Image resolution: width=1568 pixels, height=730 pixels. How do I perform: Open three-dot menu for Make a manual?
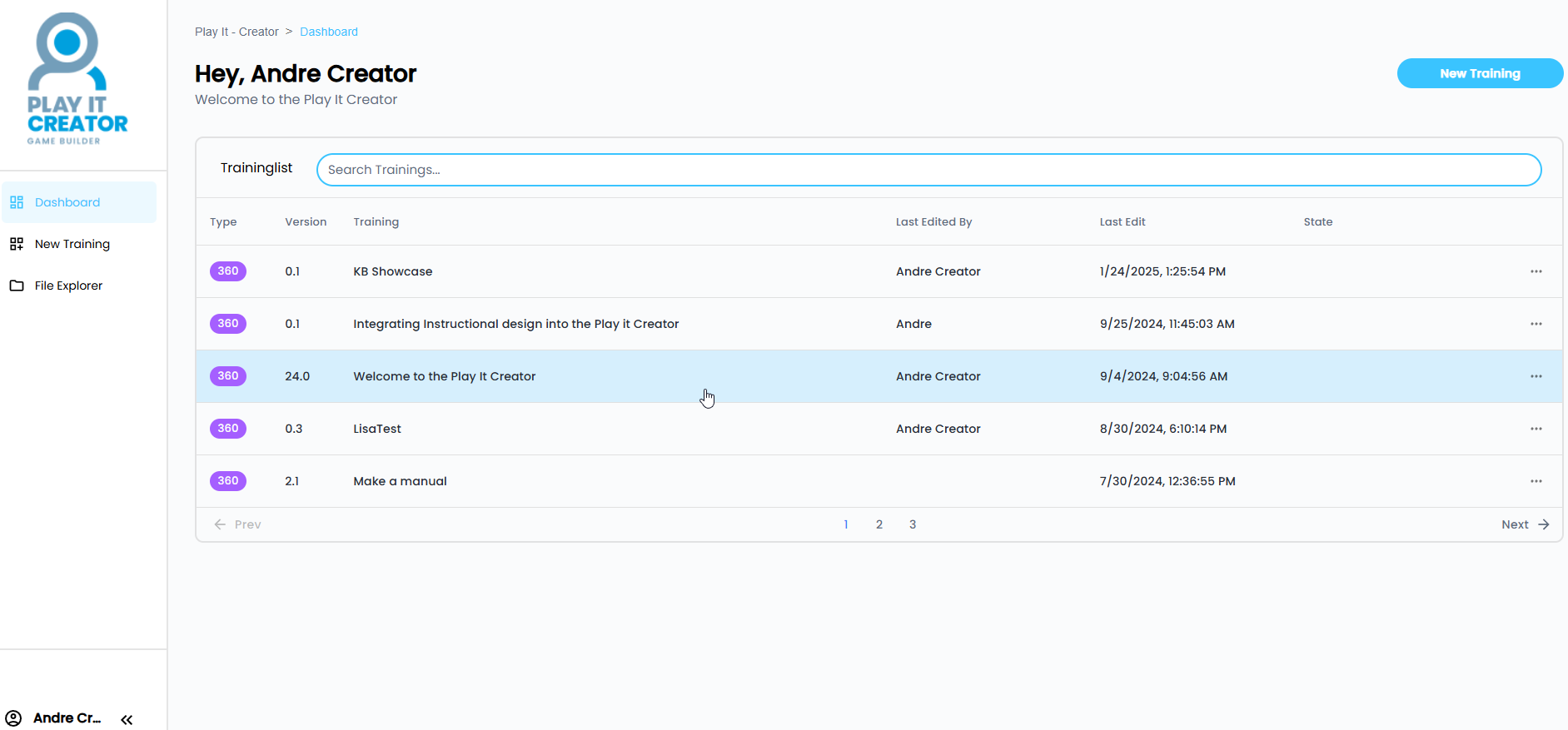pos(1536,481)
